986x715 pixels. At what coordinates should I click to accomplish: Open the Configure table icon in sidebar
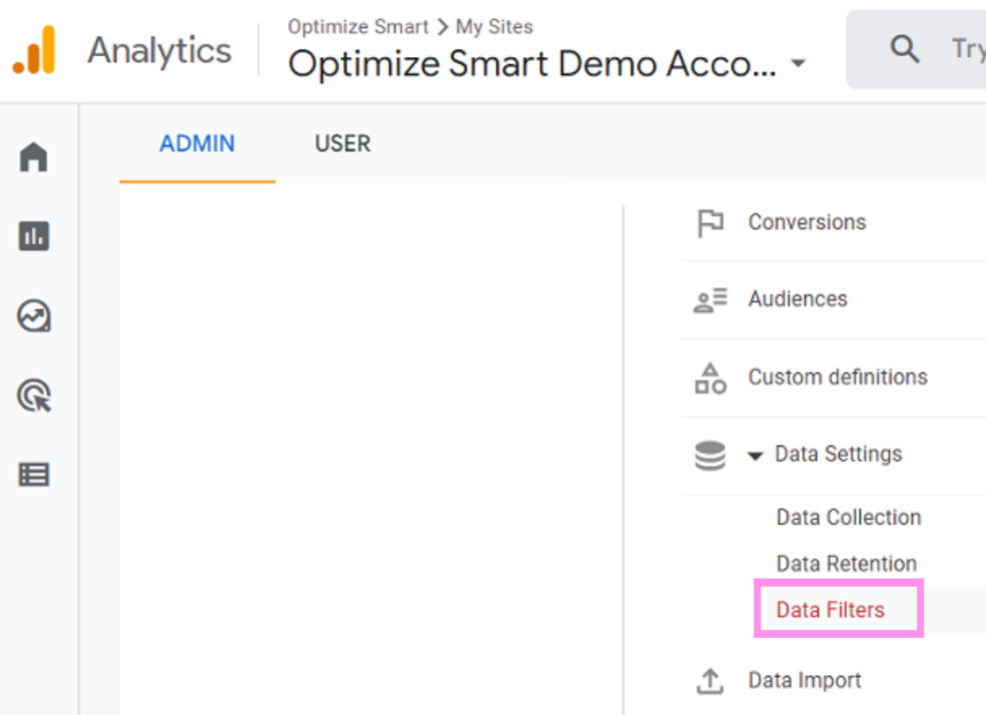(34, 475)
